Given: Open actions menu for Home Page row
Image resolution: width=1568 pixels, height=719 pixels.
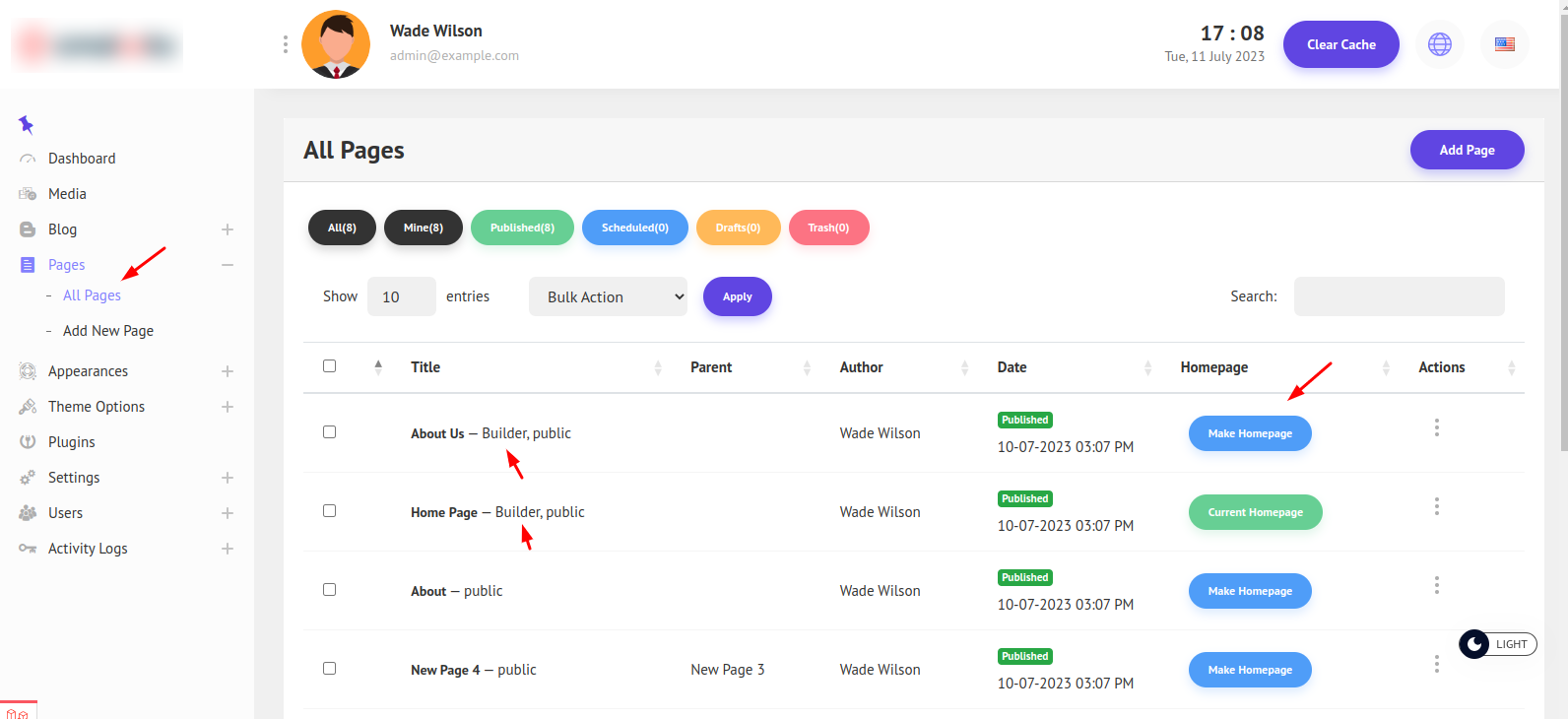Looking at the screenshot, I should point(1436,506).
